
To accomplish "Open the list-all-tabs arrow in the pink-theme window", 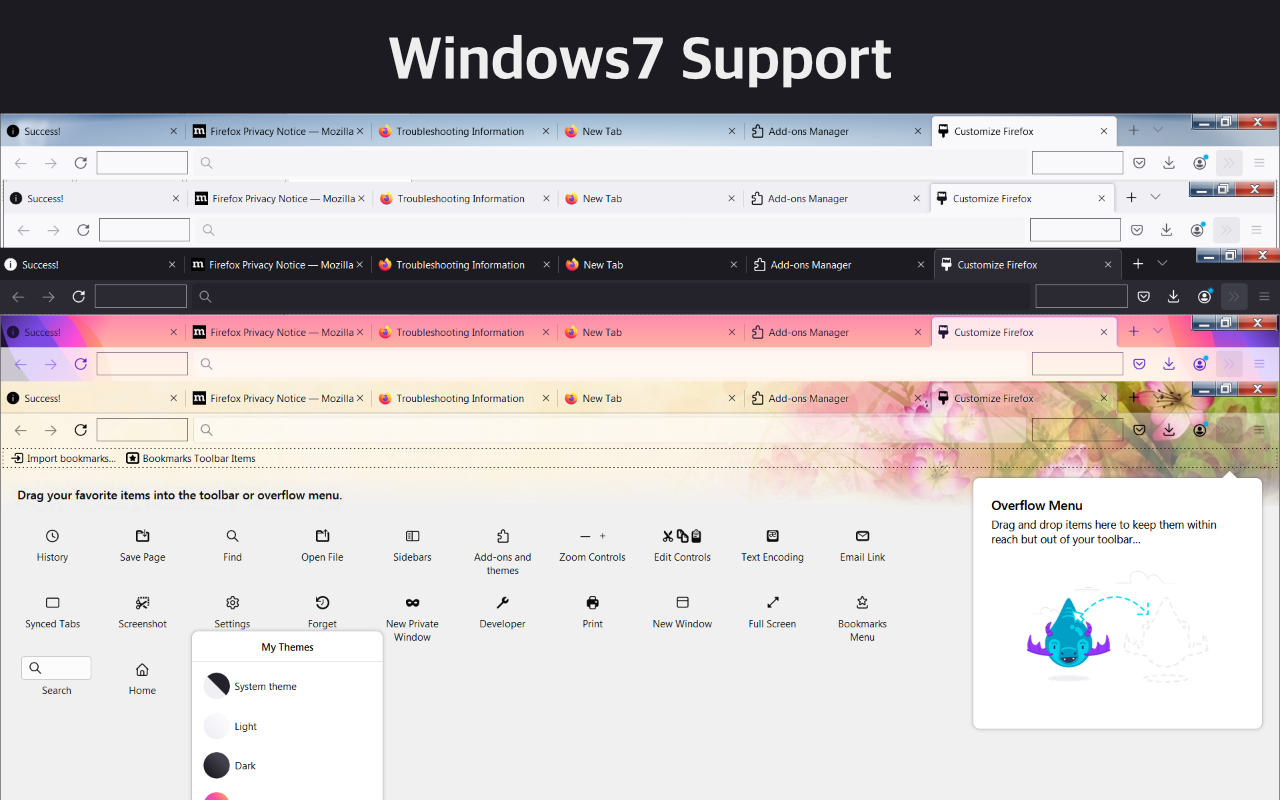I will point(1158,331).
